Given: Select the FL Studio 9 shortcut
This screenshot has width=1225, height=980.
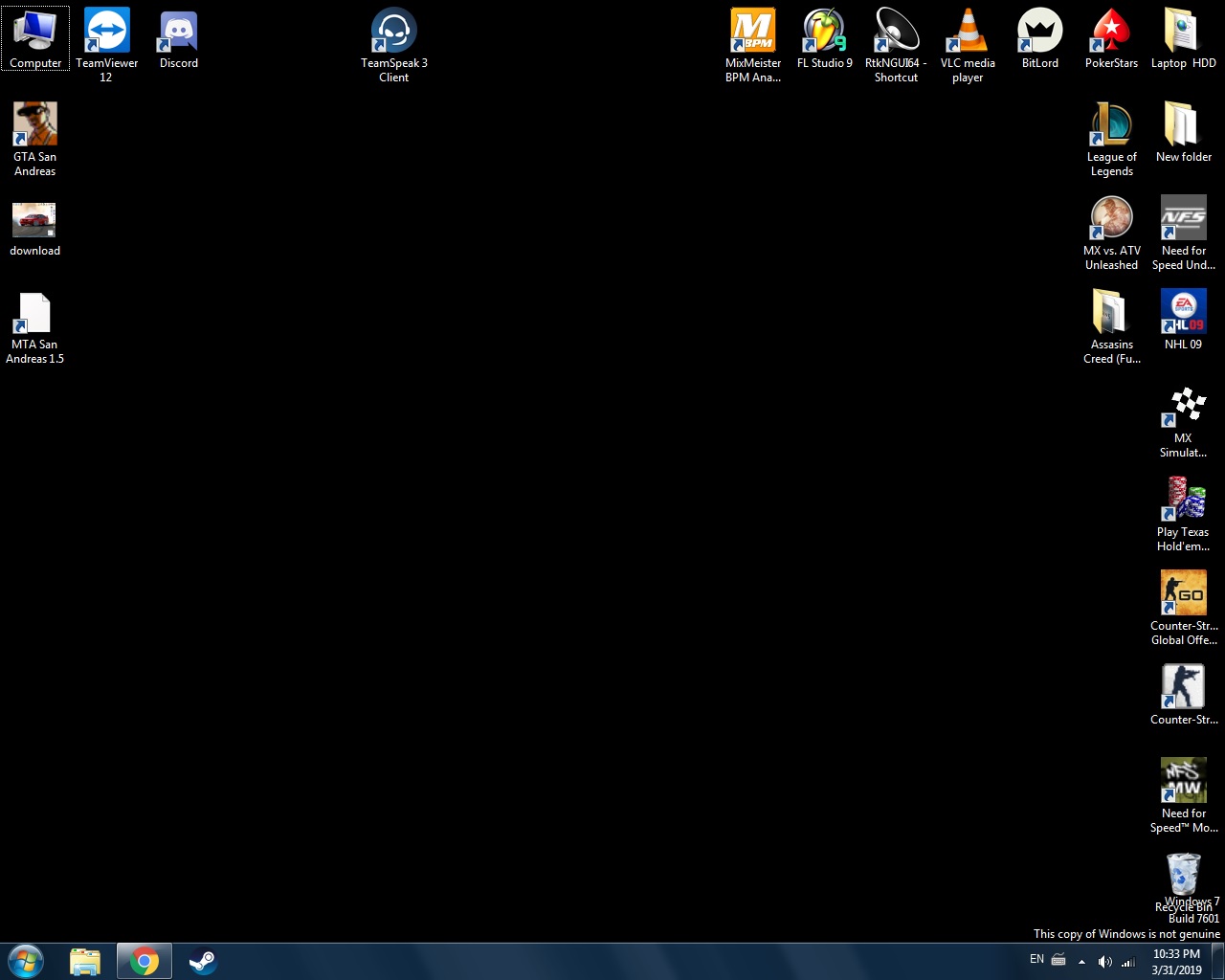Looking at the screenshot, I should (825, 38).
